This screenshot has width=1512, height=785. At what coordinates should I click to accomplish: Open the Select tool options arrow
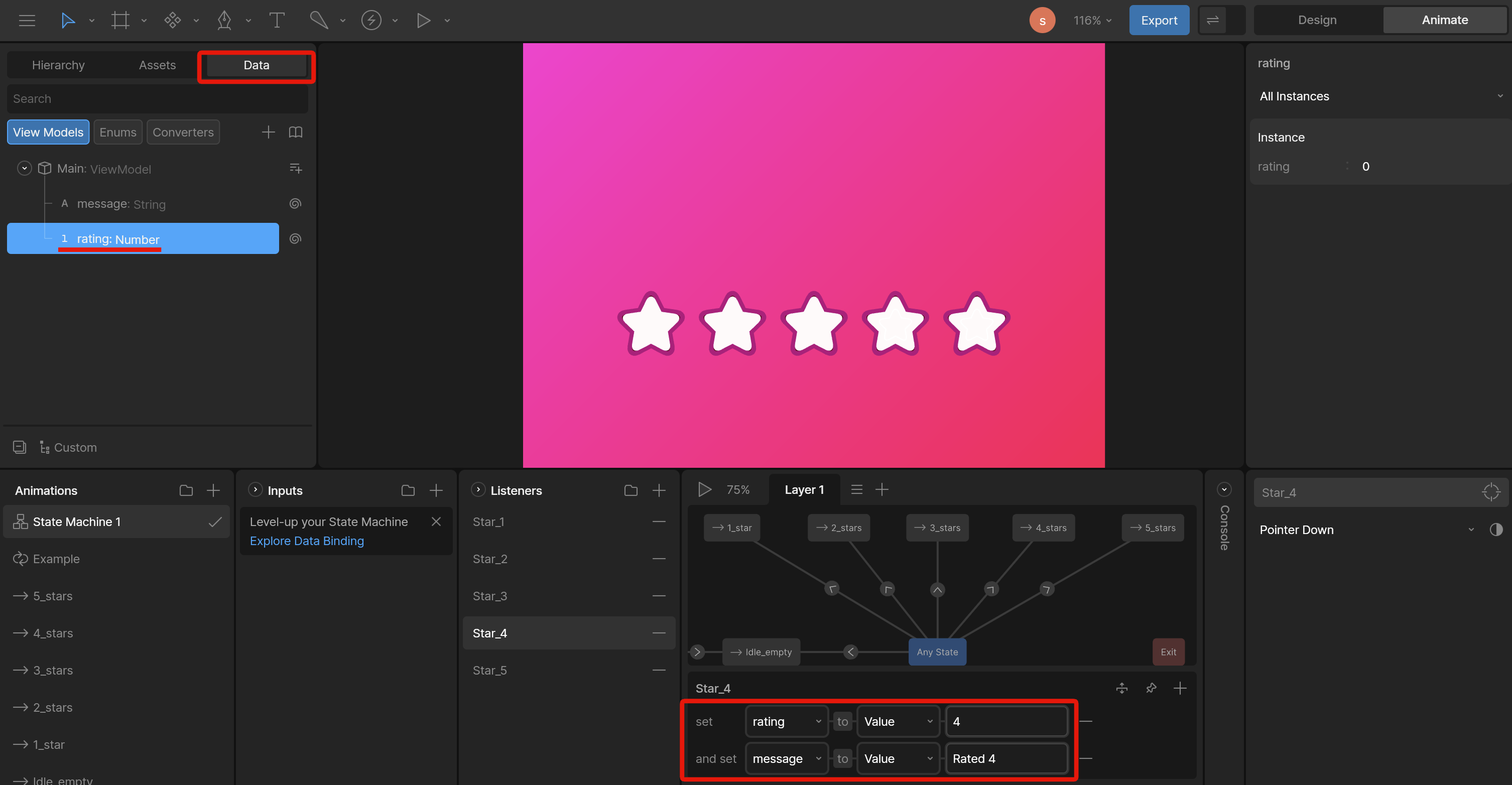(x=91, y=21)
